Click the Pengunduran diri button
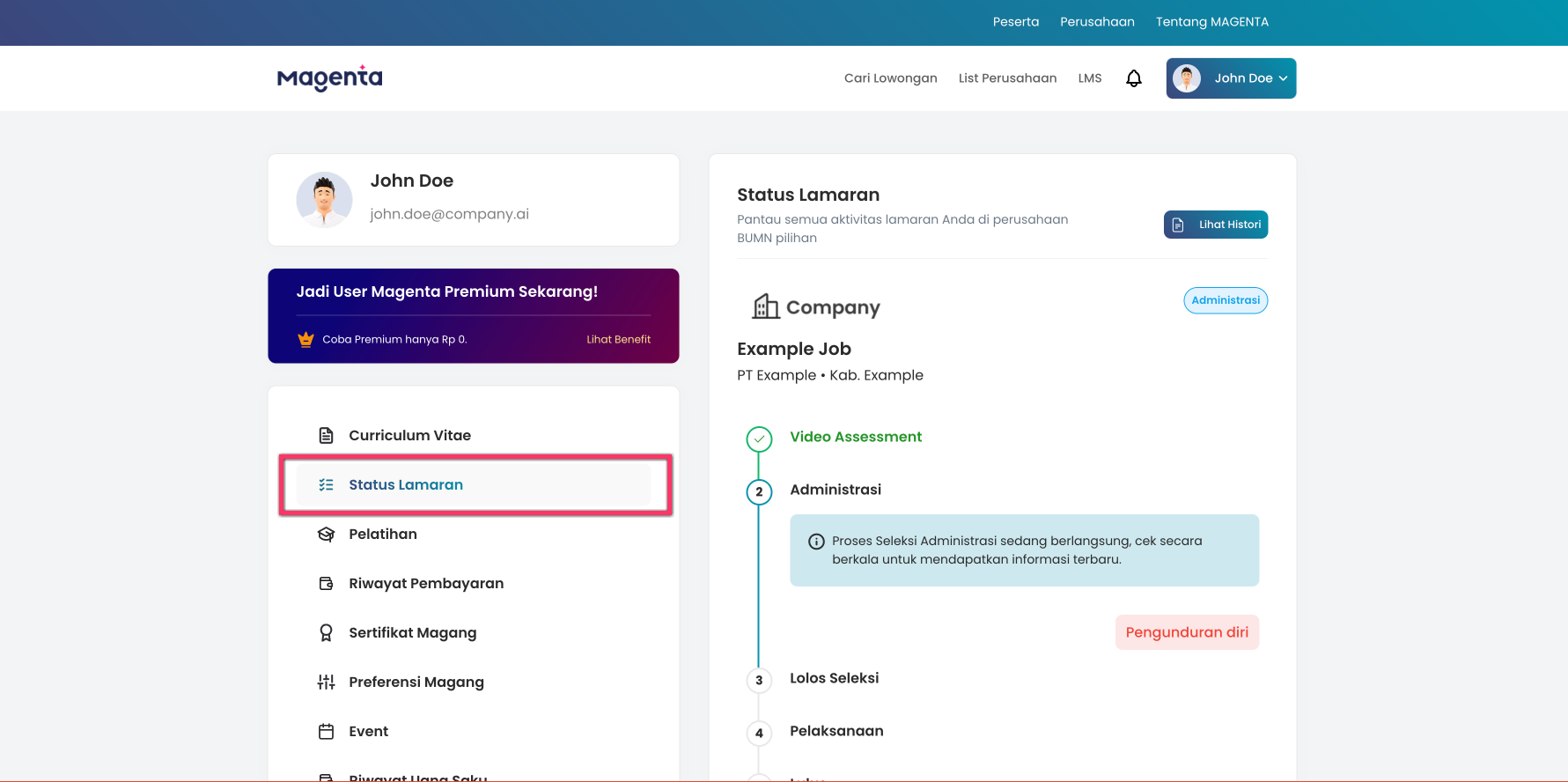 click(1187, 632)
